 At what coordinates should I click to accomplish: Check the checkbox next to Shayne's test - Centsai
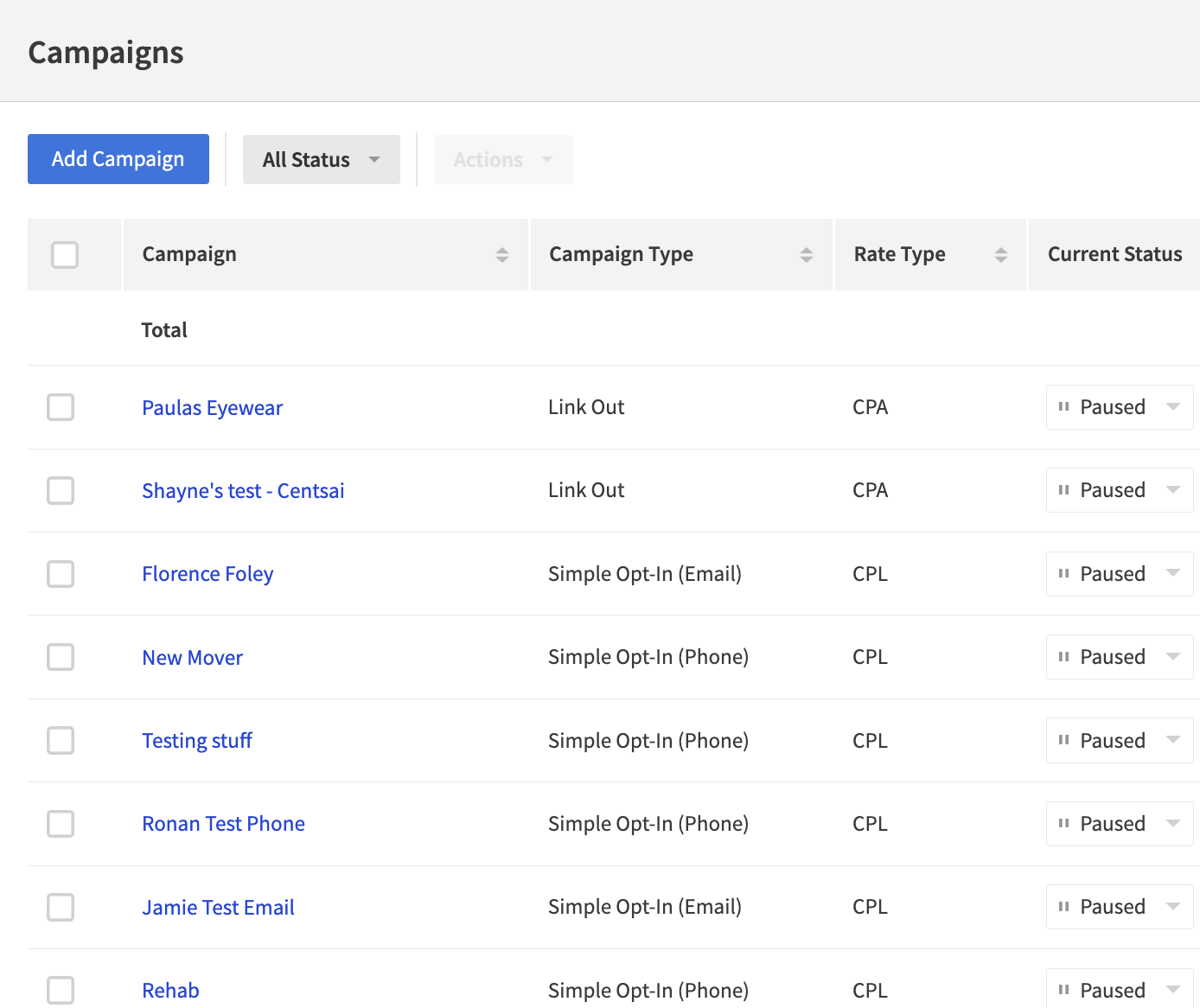(61, 490)
